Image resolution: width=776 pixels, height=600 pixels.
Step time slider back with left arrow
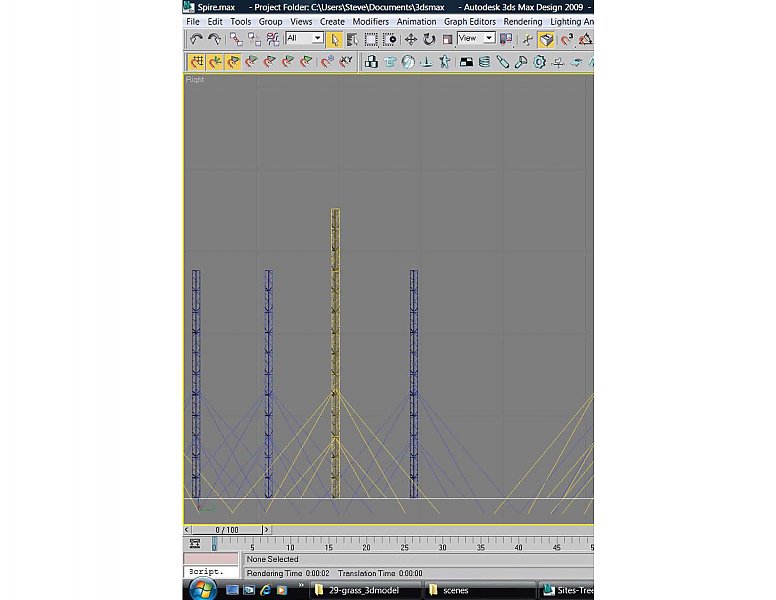(187, 530)
